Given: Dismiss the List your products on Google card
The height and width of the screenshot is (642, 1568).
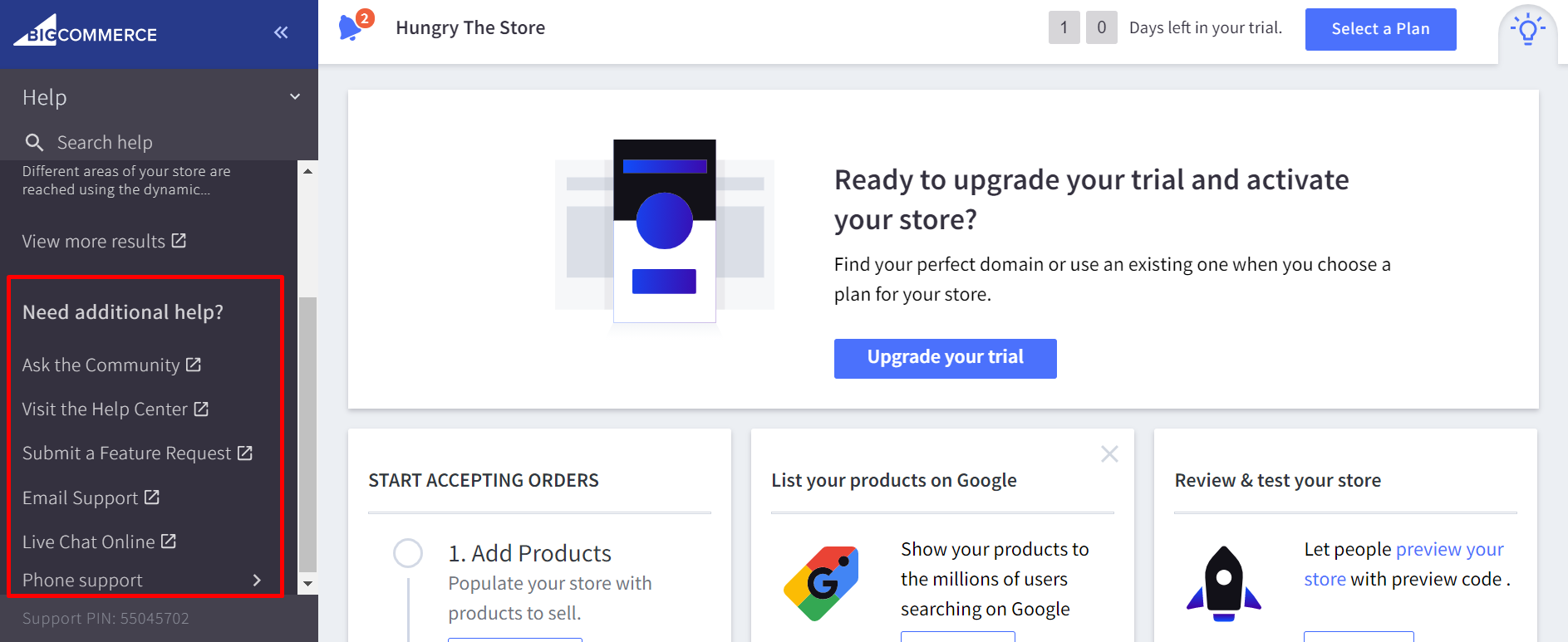Looking at the screenshot, I should (x=1109, y=454).
